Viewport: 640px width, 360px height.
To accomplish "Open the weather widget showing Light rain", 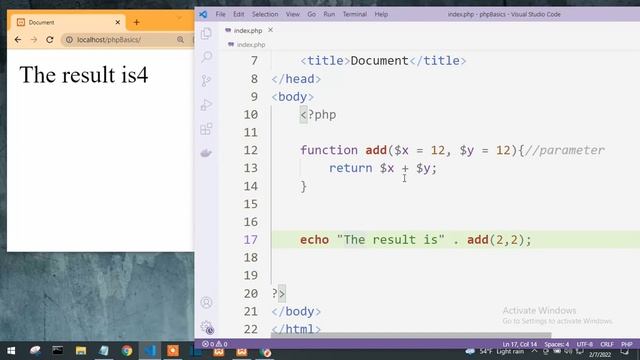I will (x=495, y=351).
